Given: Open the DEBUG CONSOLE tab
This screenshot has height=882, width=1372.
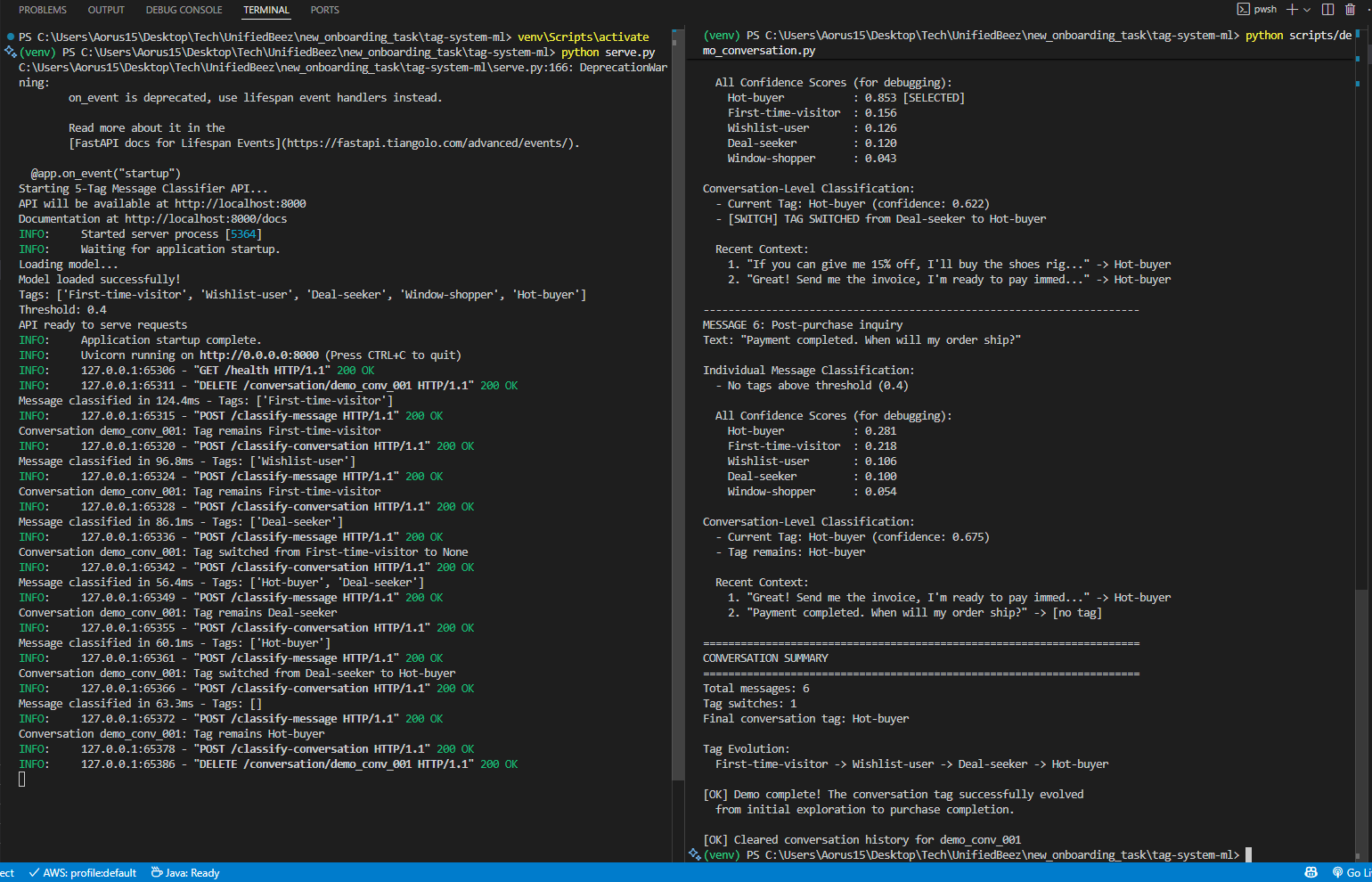Looking at the screenshot, I should click(x=184, y=10).
